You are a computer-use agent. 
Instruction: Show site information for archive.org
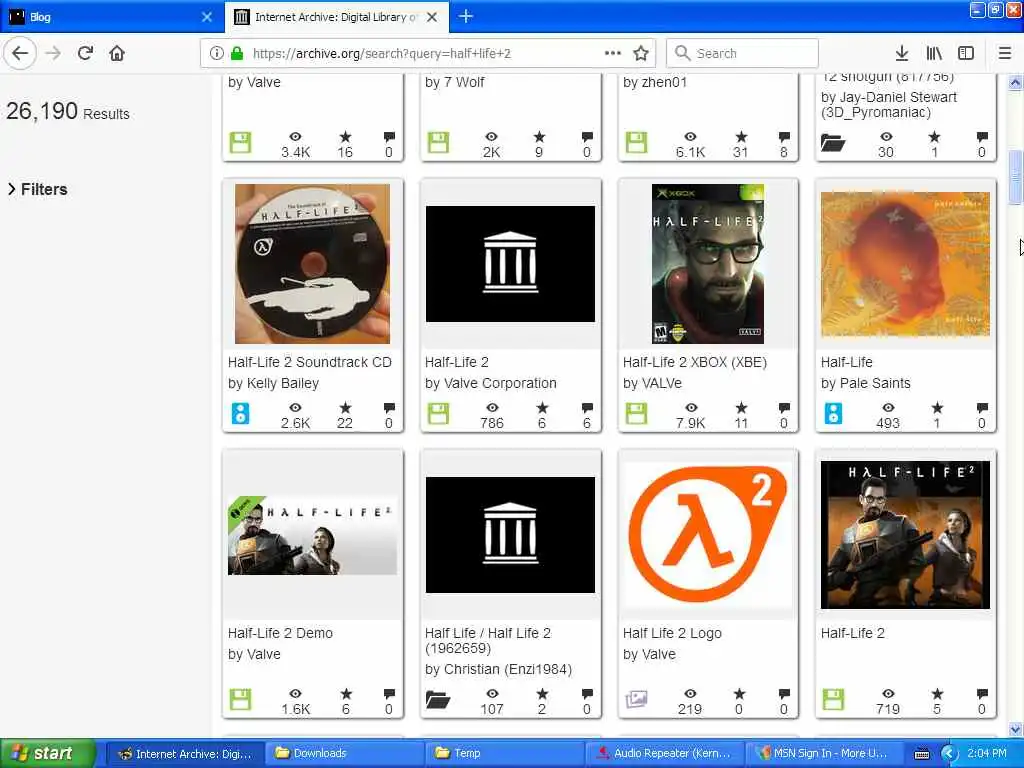coord(217,54)
